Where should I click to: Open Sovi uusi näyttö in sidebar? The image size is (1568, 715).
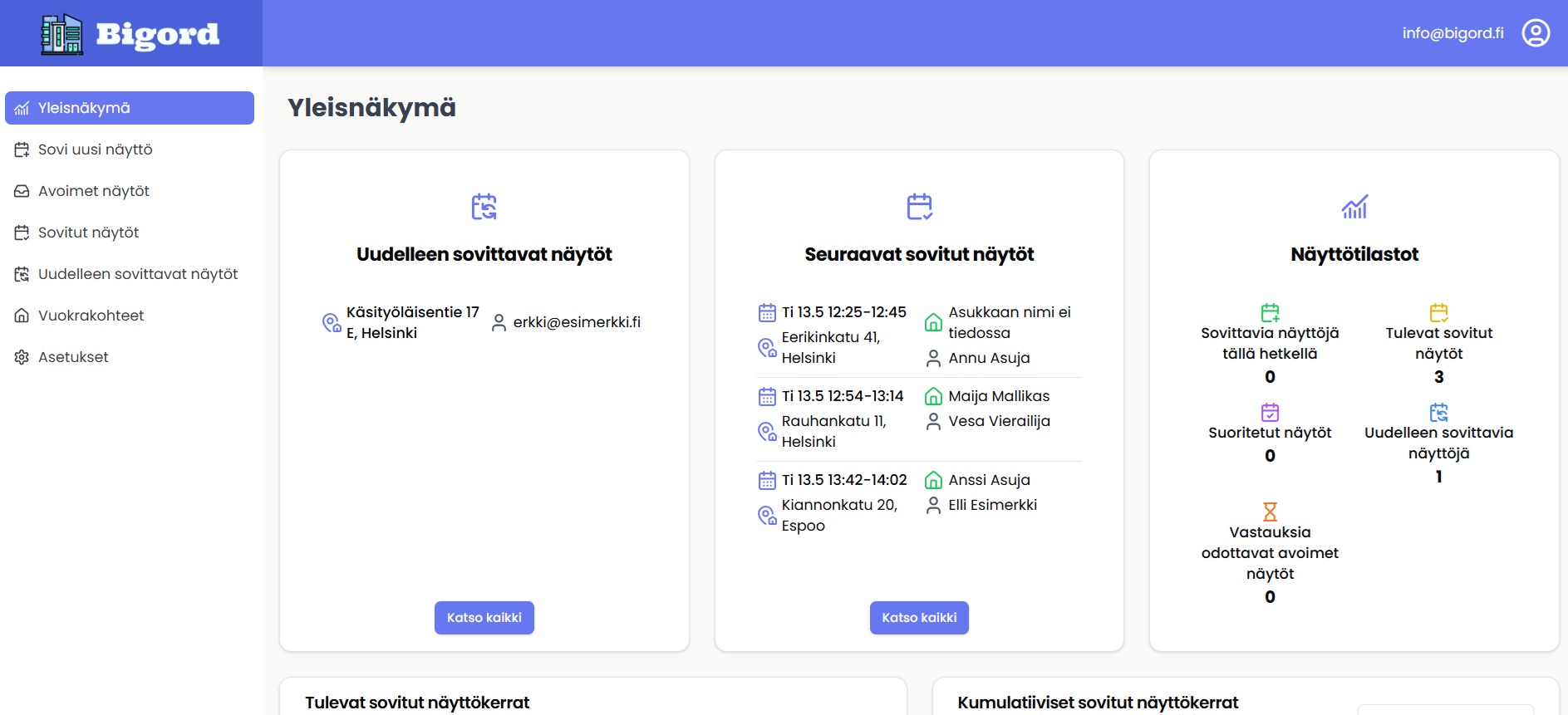click(95, 149)
